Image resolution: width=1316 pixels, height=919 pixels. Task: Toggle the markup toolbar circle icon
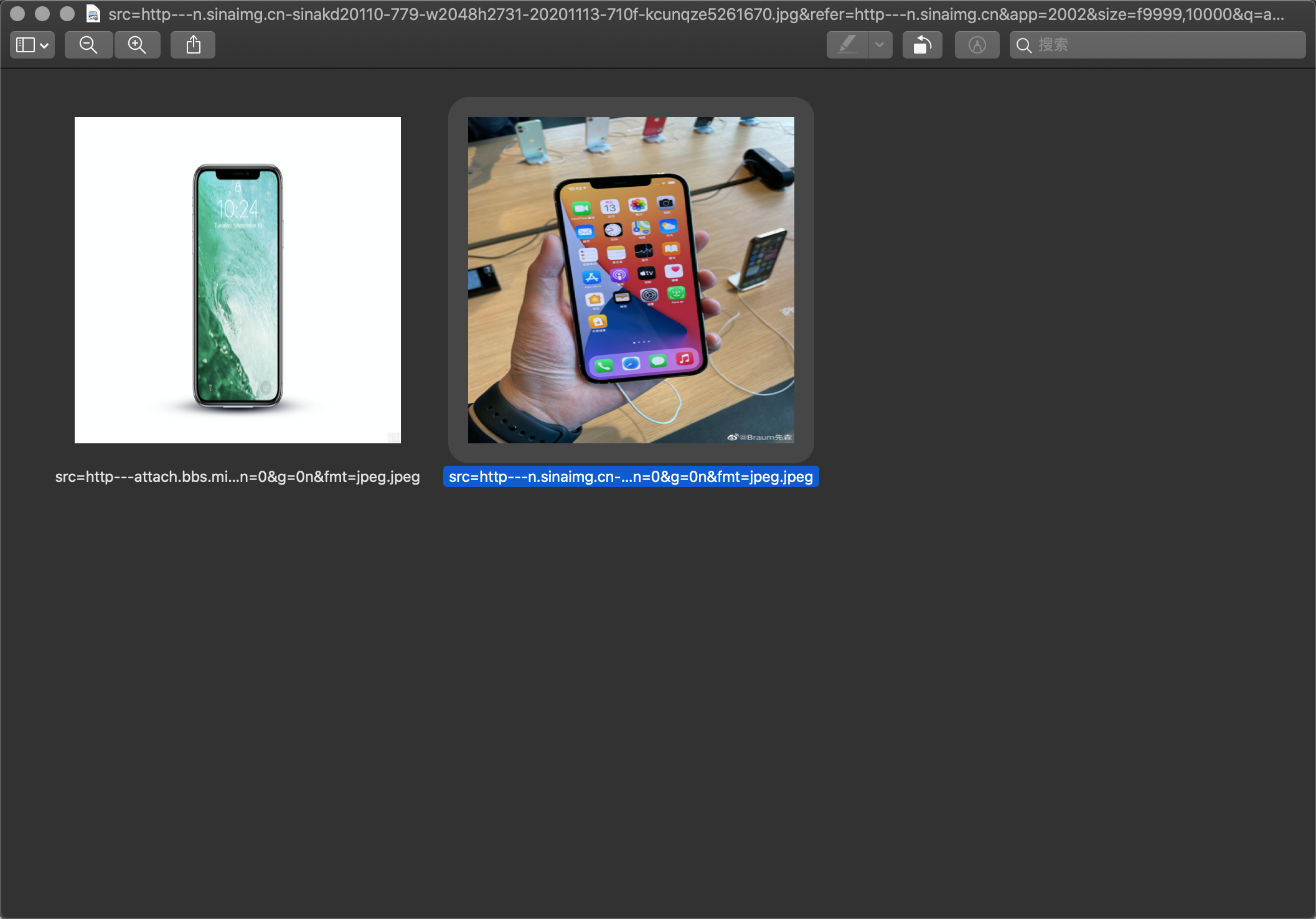(x=977, y=45)
